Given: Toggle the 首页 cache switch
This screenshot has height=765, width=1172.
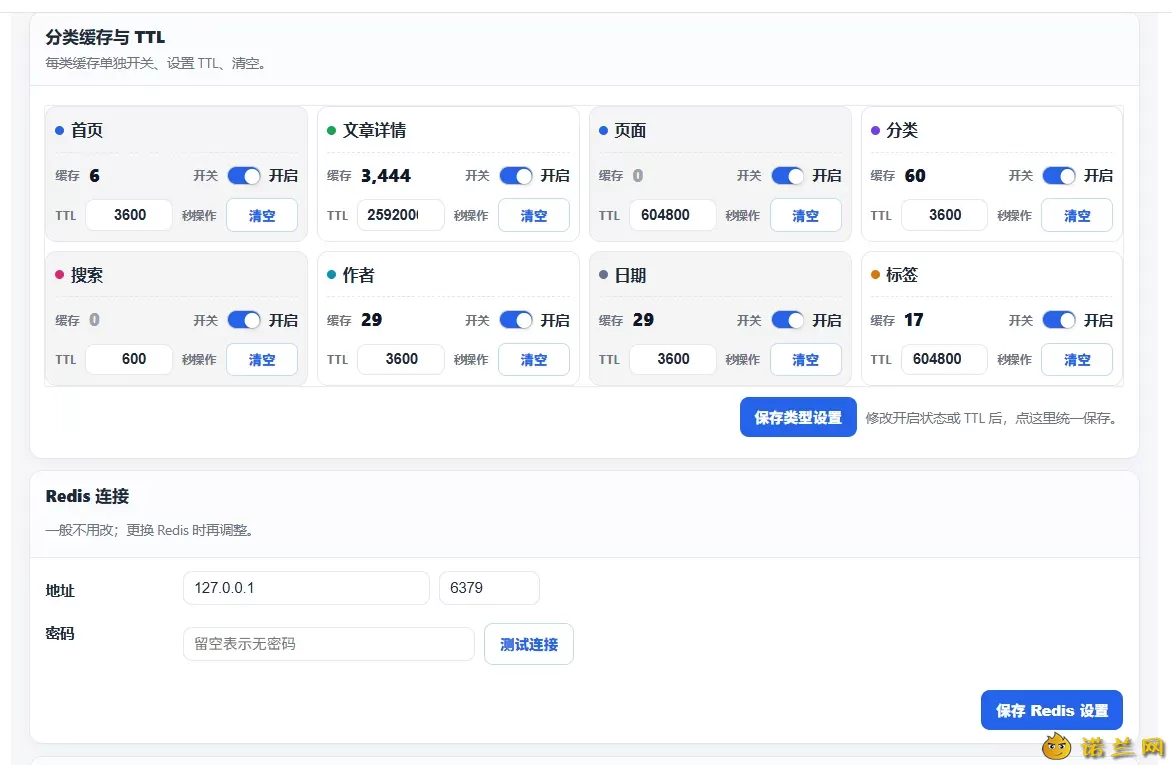Looking at the screenshot, I should click(244, 176).
